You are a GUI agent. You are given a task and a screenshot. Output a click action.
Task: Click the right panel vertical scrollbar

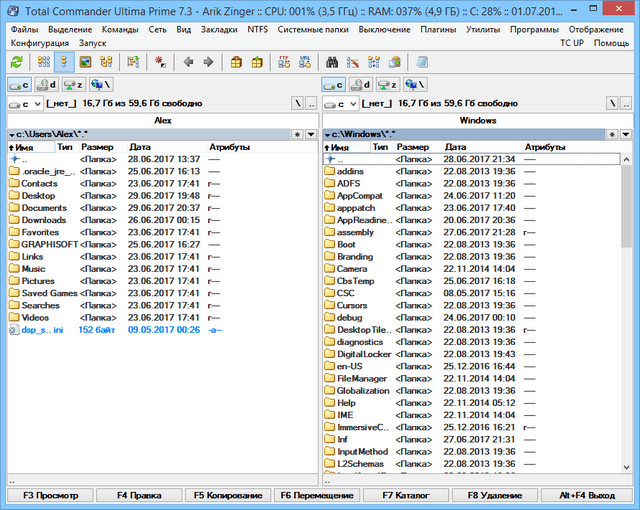pyautogui.click(x=626, y=300)
